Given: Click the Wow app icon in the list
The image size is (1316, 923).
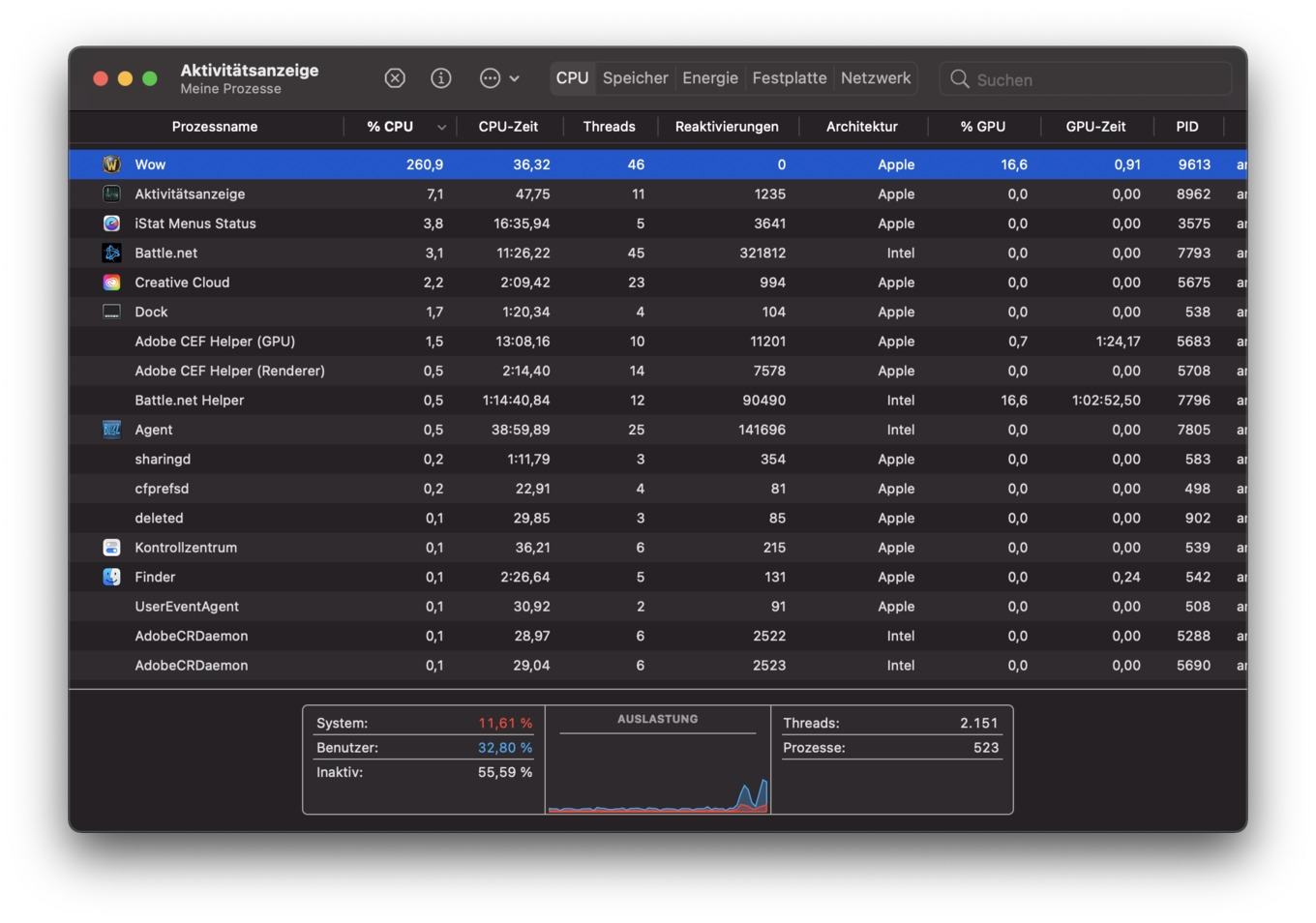Looking at the screenshot, I should click(x=112, y=164).
